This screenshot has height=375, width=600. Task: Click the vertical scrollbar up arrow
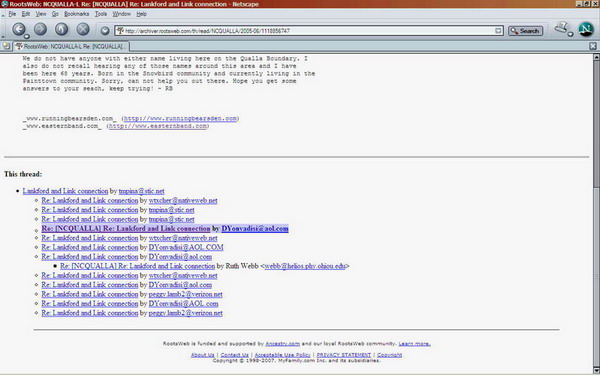[596, 57]
